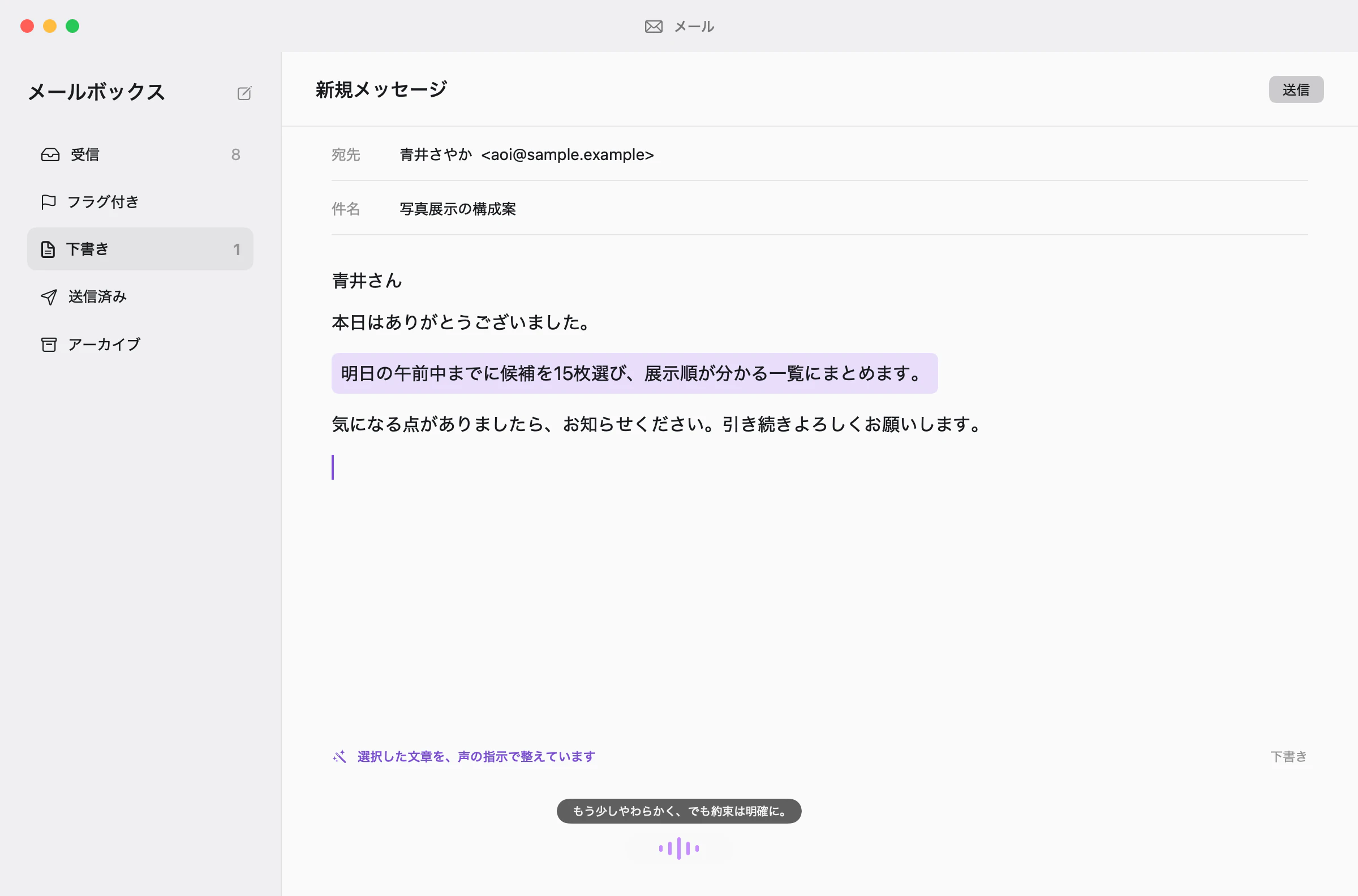Select the 下書き mailbox
1358x896 pixels.
click(140, 249)
